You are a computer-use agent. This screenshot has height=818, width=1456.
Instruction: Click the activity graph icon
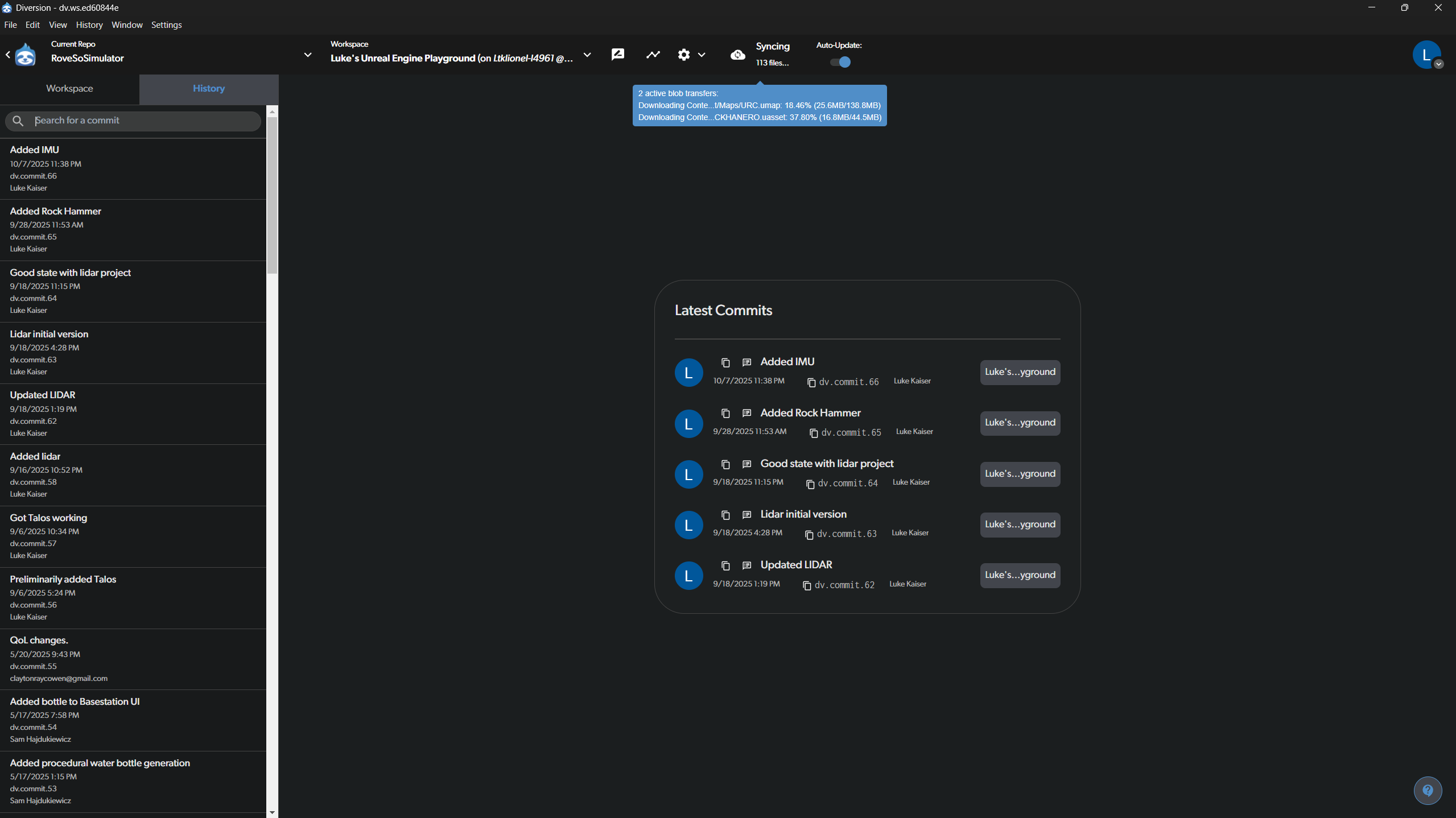click(652, 54)
